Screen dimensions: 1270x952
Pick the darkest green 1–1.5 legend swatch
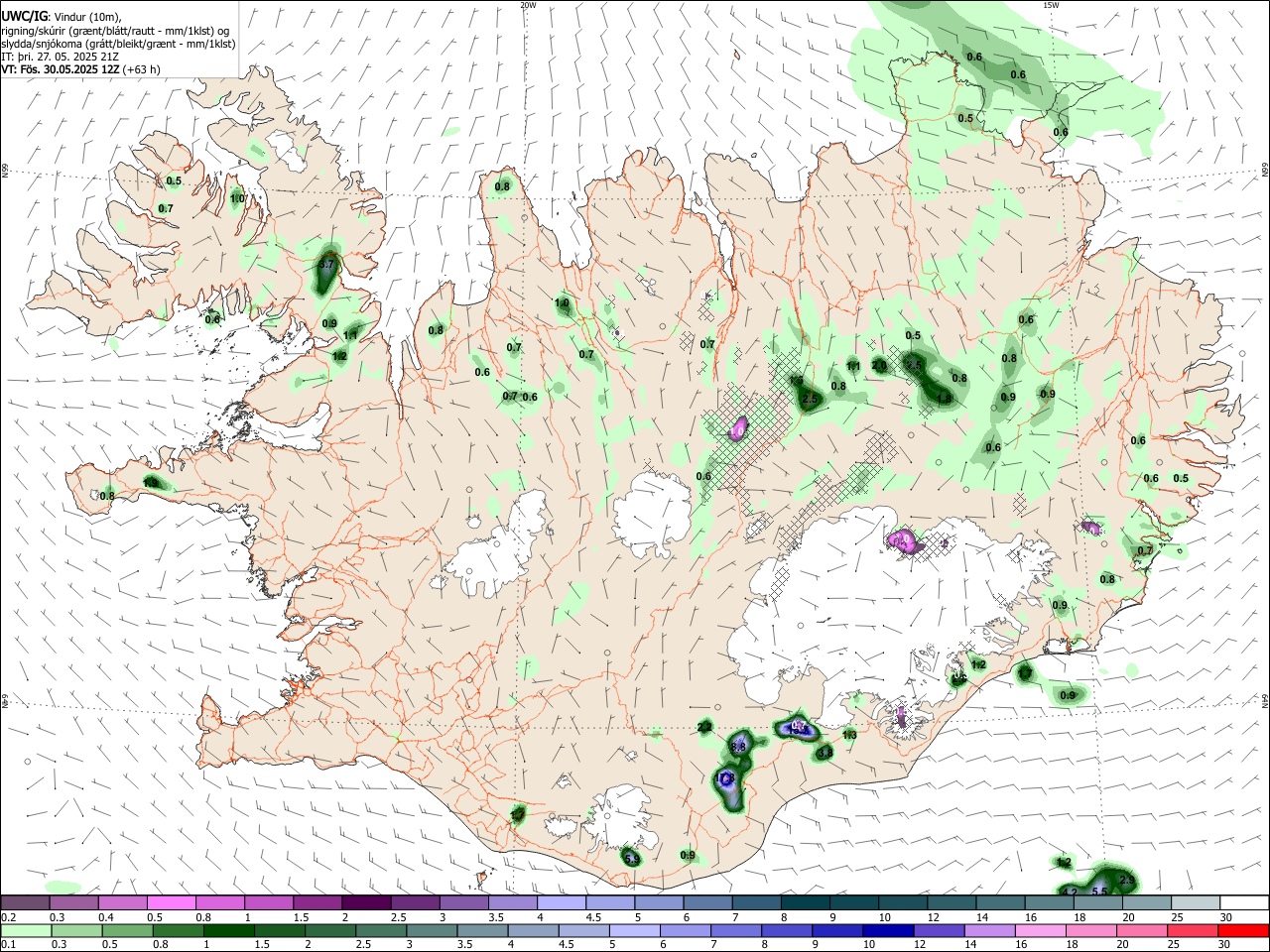pos(227,931)
